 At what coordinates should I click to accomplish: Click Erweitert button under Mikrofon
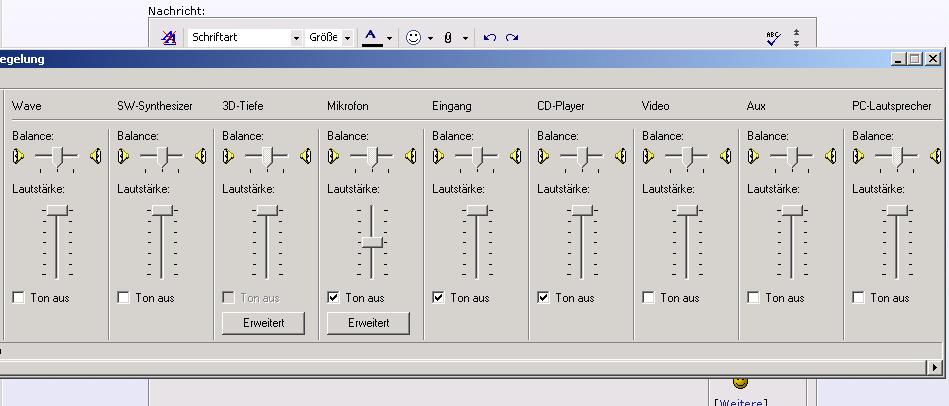tap(368, 323)
